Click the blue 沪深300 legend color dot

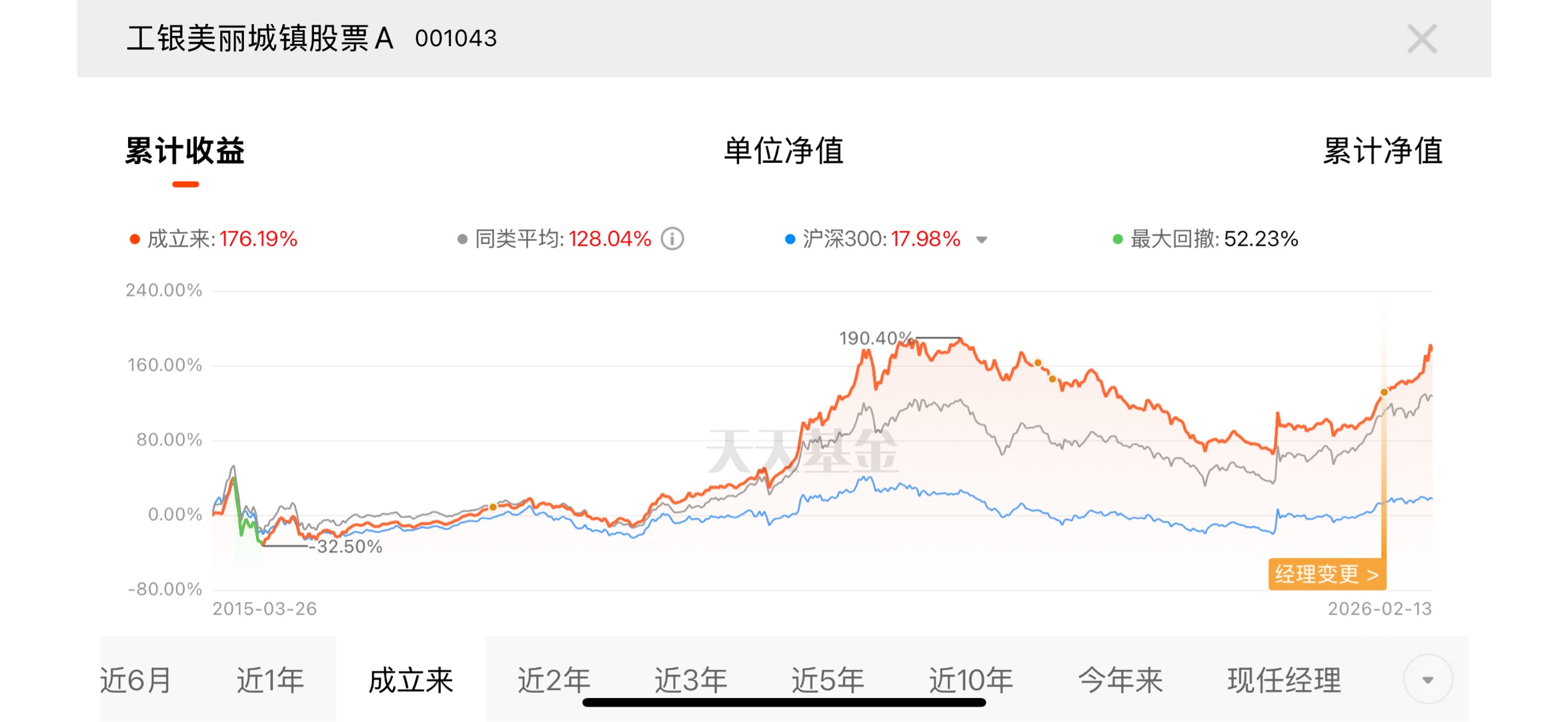point(790,240)
